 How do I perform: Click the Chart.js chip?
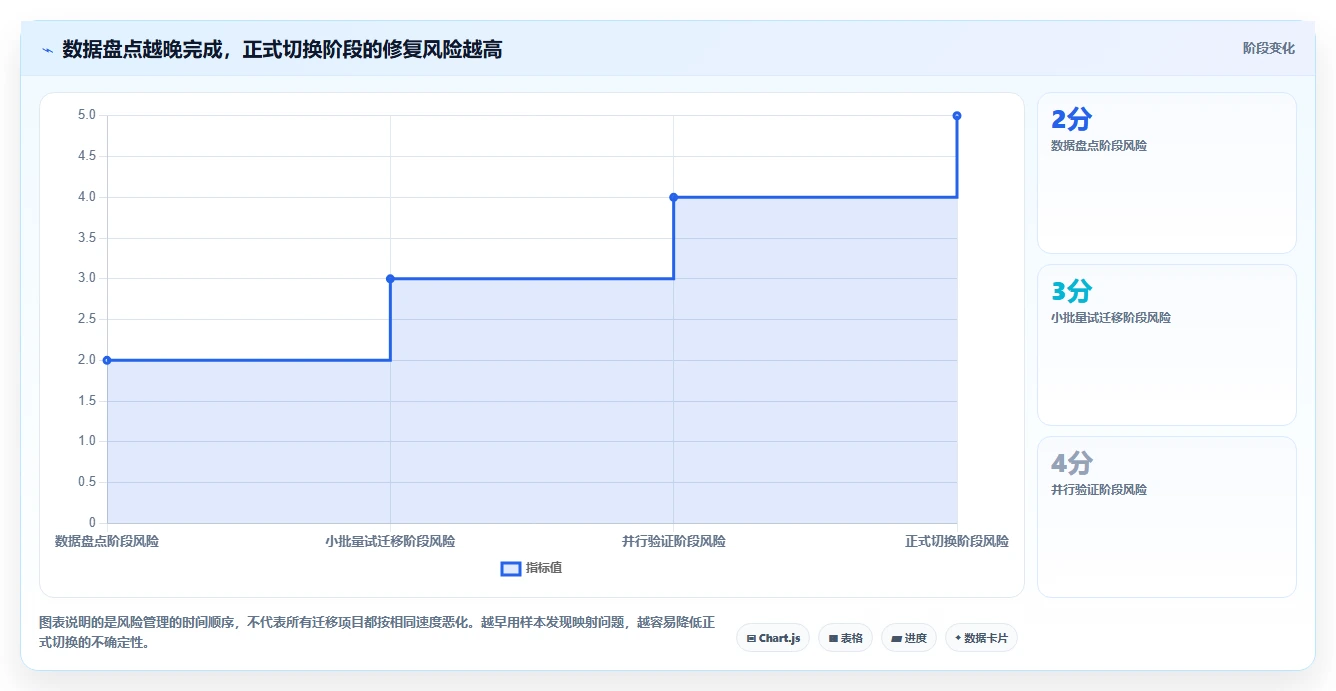(x=773, y=638)
